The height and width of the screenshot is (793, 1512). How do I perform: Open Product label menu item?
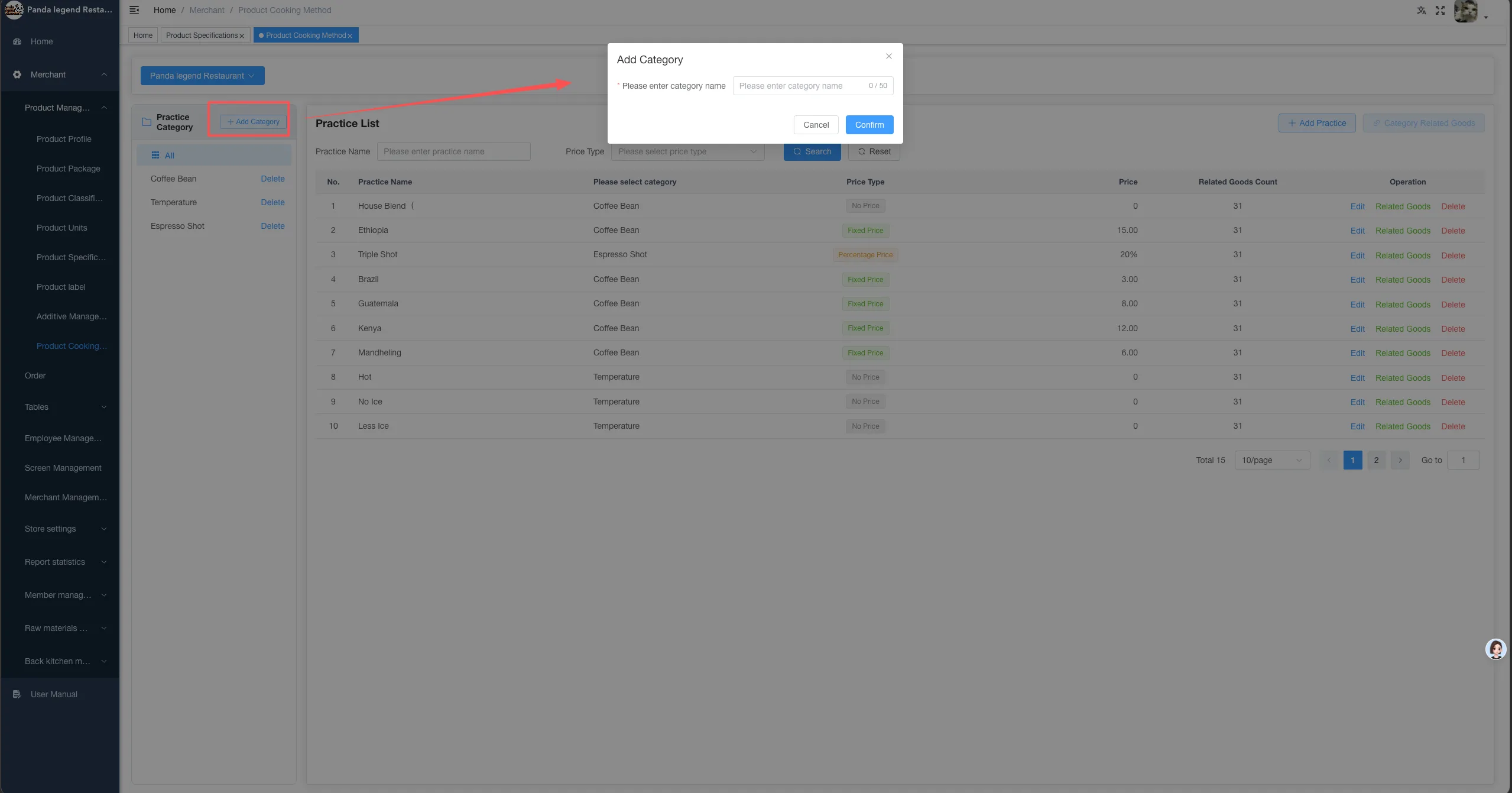tap(61, 287)
